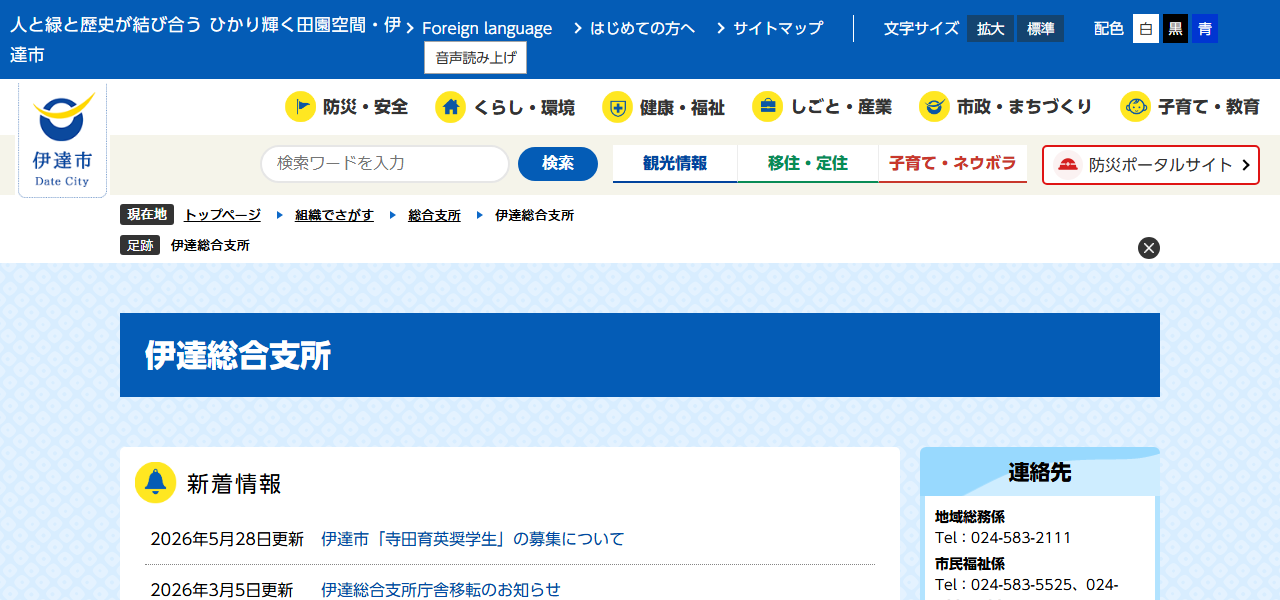Open 伊達総合支所庁舎移転のお知らせ link
This screenshot has width=1280, height=600.
tap(441, 590)
